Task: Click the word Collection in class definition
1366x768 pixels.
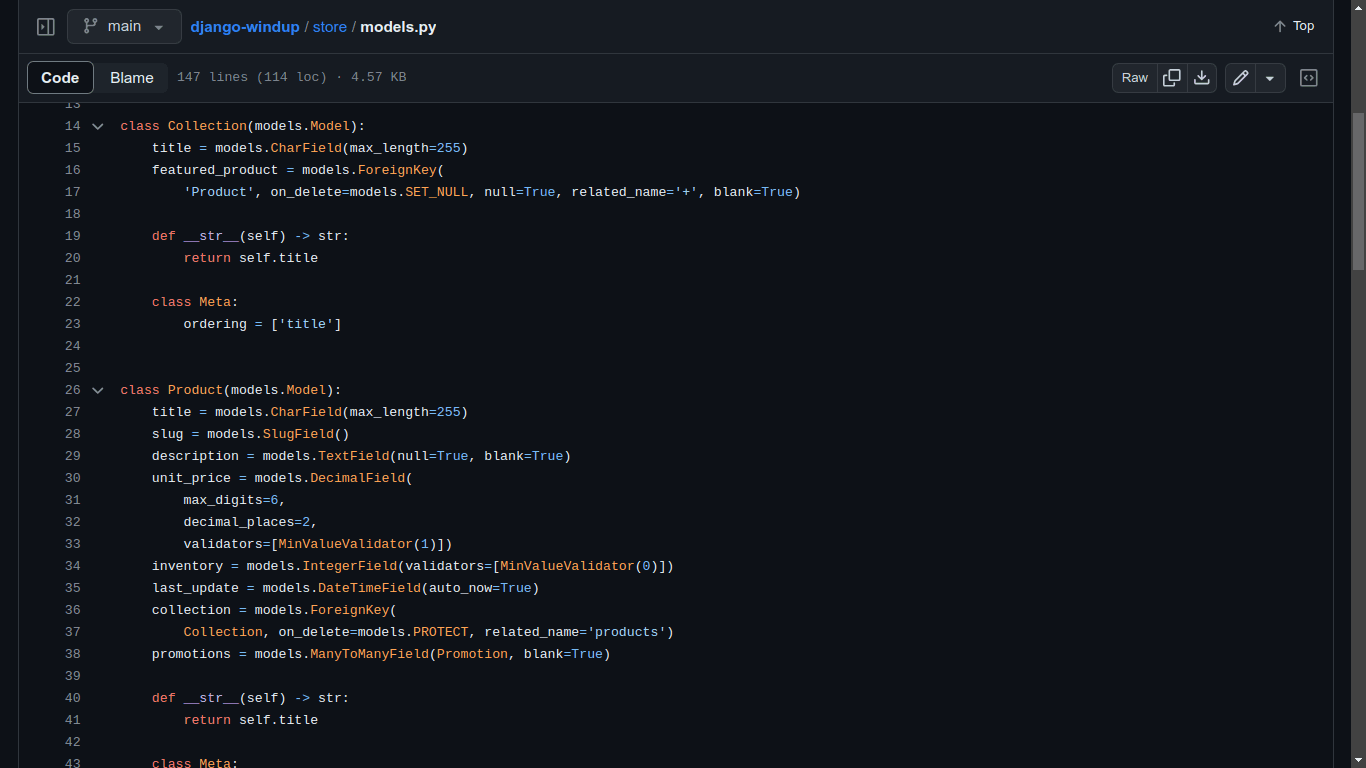Action: tap(207, 126)
